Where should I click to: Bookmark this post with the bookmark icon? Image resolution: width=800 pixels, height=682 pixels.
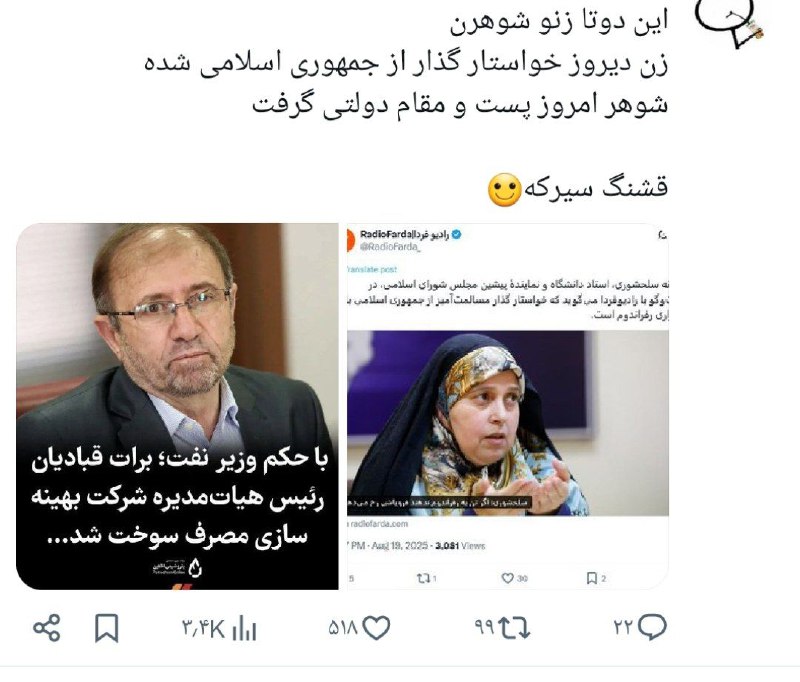click(107, 627)
